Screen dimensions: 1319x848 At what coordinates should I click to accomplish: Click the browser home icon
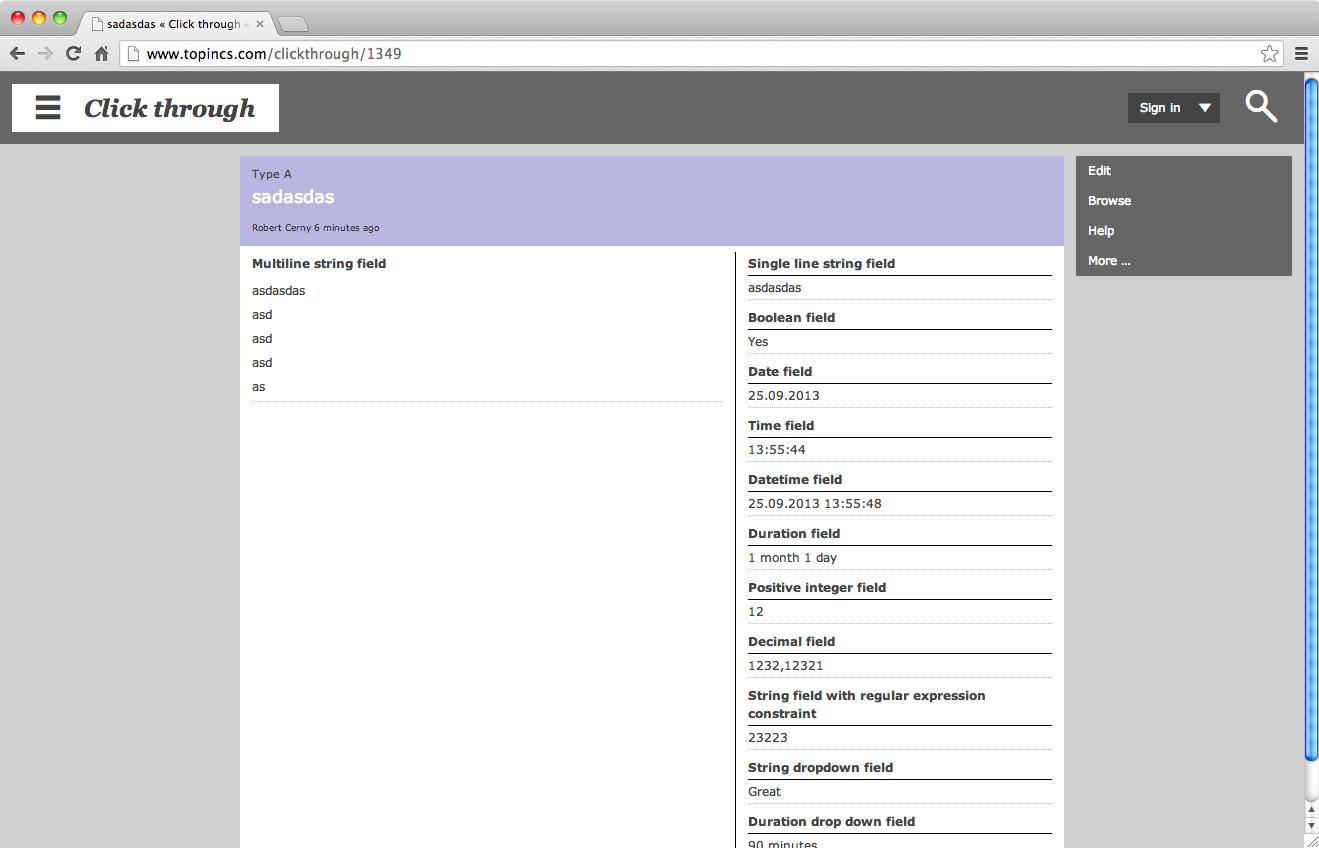[x=100, y=53]
